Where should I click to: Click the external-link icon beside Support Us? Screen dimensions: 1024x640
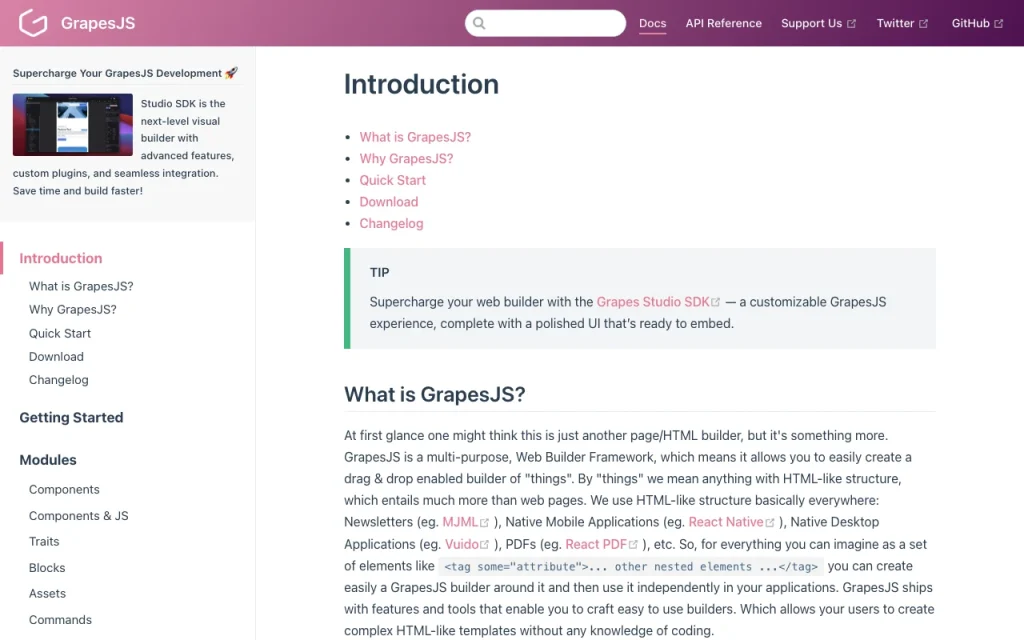852,24
